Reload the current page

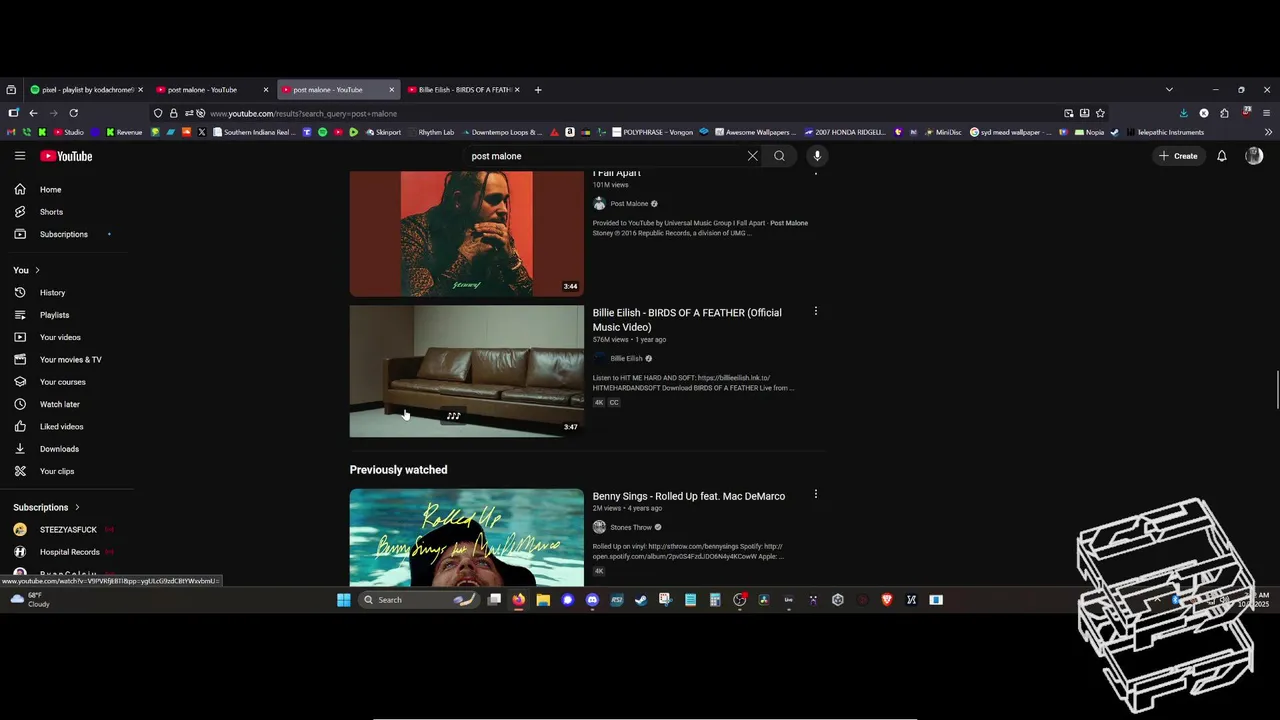[73, 113]
